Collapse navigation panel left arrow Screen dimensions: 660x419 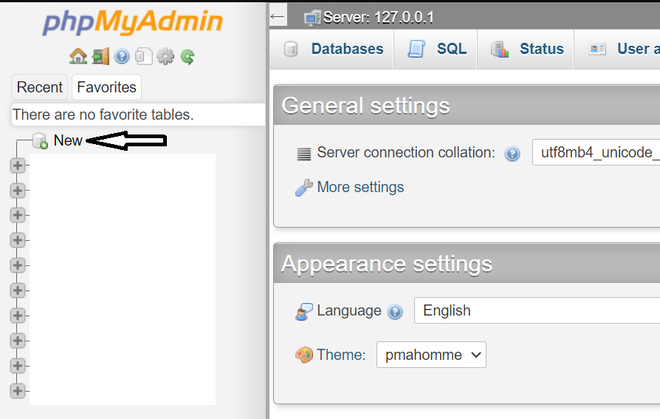(278, 16)
